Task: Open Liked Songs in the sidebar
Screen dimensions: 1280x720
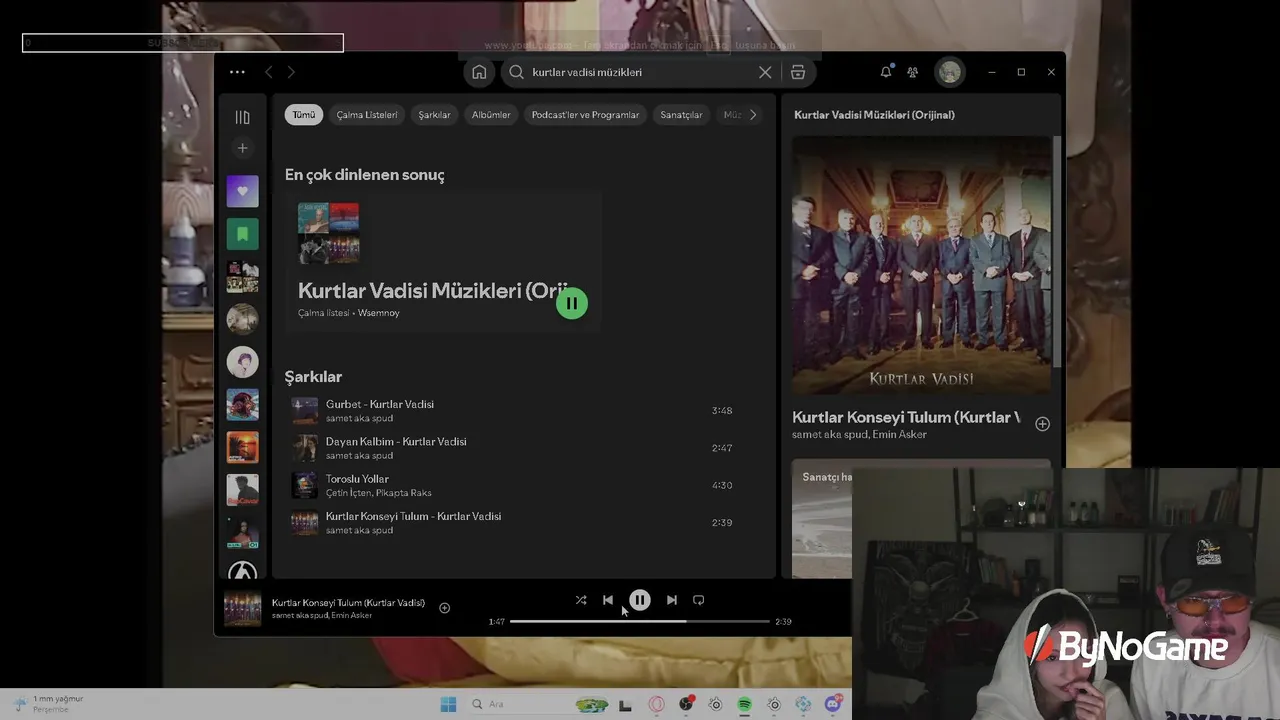Action: coord(242,191)
